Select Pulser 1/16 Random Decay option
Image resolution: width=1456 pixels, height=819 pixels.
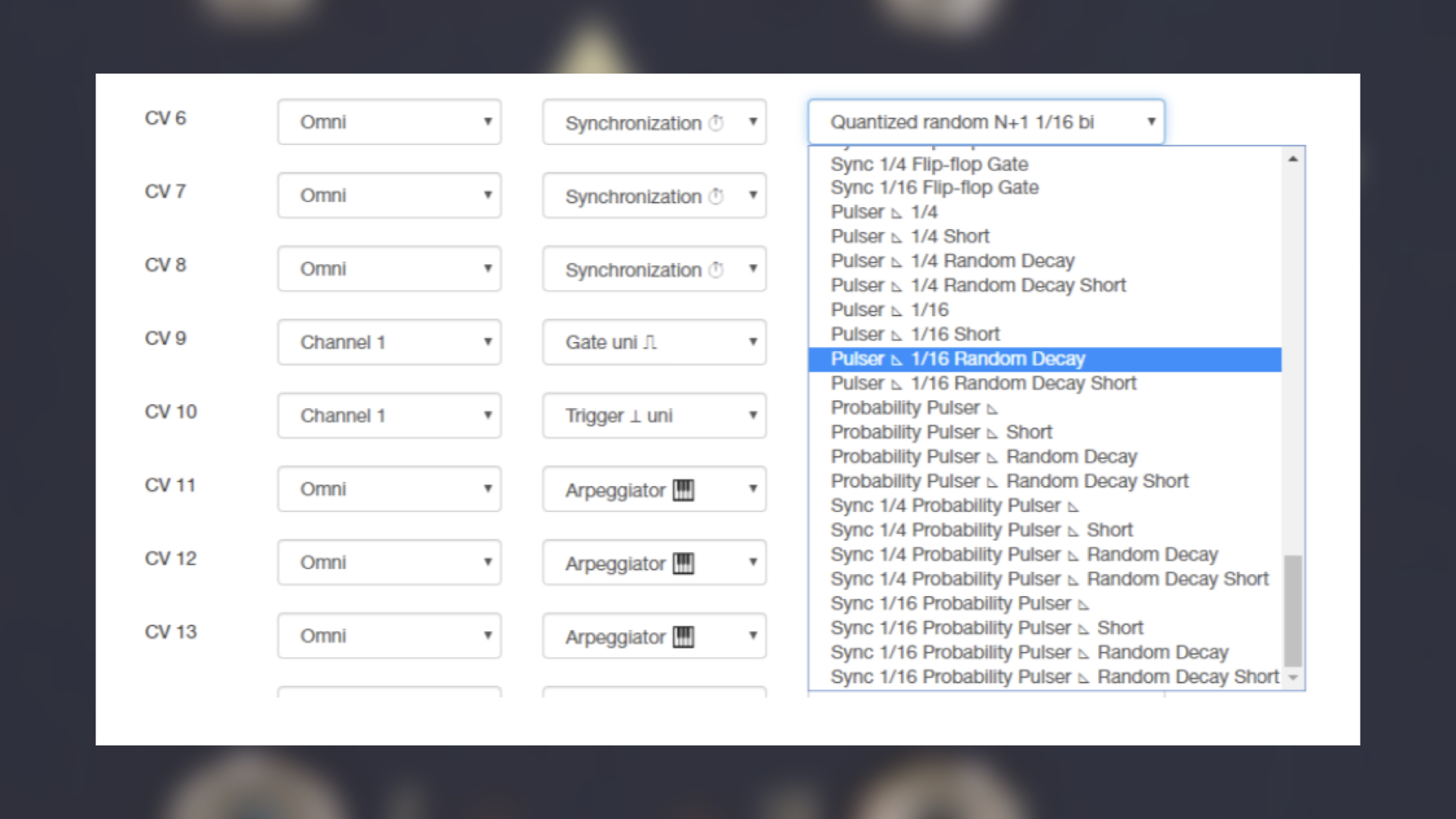coord(1044,359)
